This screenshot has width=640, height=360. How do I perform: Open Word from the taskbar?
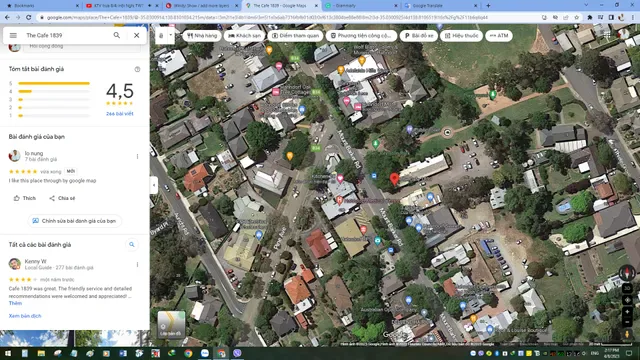click(123, 353)
